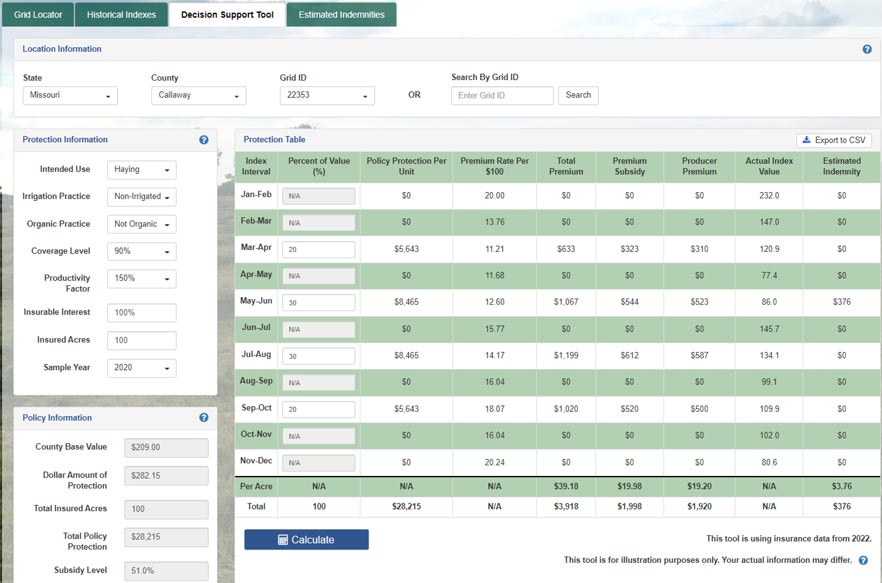882x583 pixels.
Task: Open the Historical Indexes tab
Action: pos(121,15)
